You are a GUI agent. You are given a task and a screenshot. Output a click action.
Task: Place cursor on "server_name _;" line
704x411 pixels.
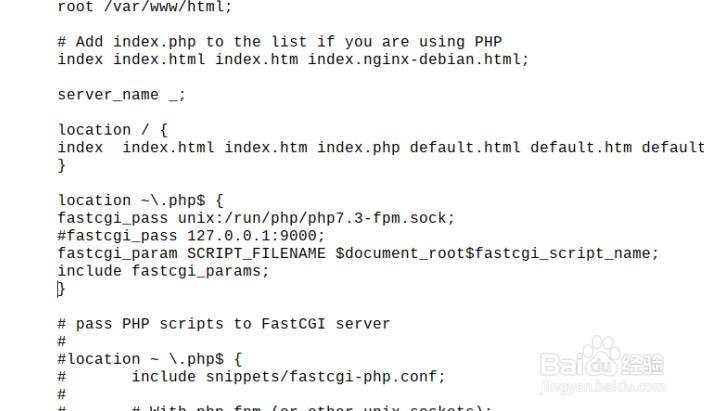tap(121, 94)
